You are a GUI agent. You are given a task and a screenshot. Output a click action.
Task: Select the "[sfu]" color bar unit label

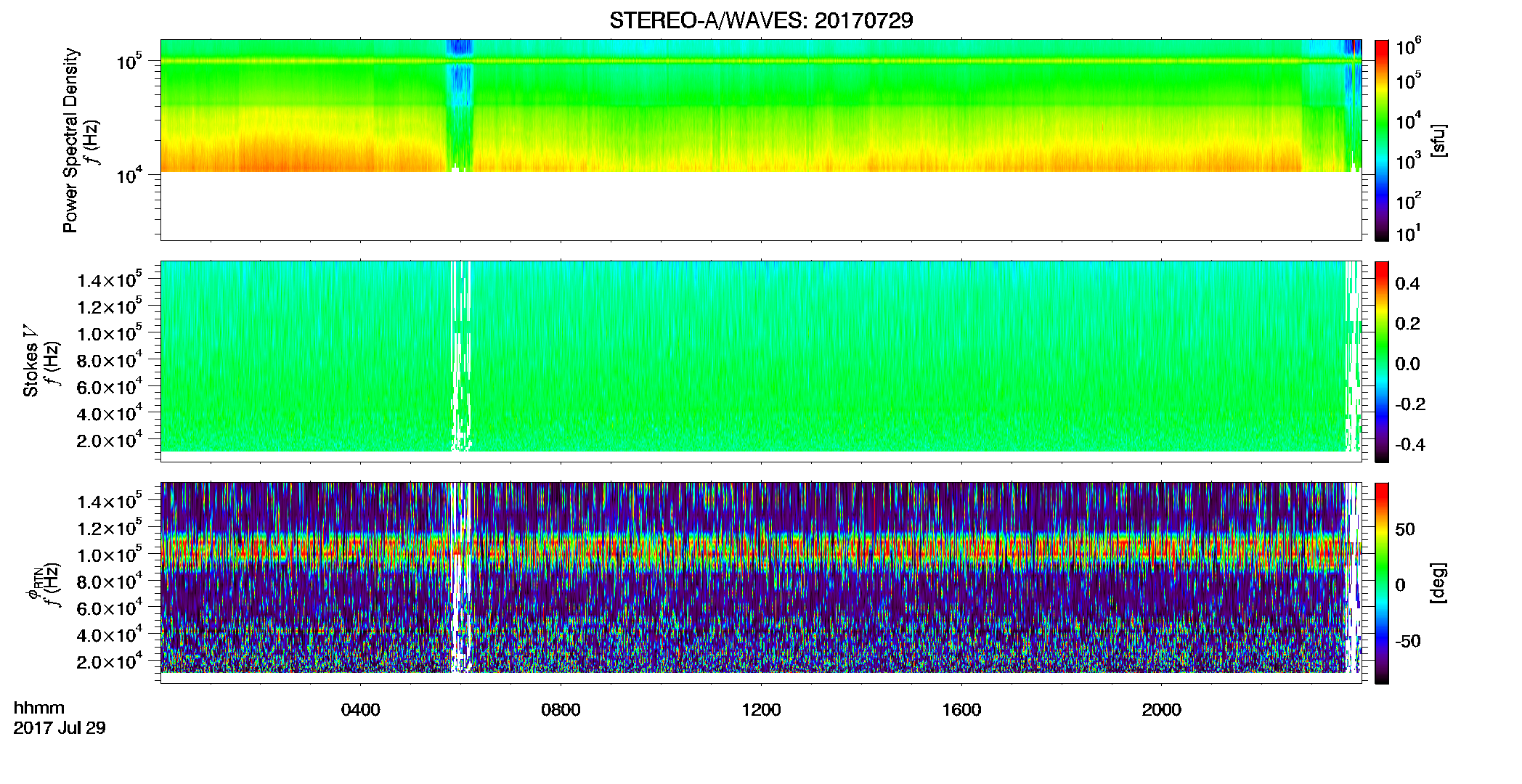1438,140
